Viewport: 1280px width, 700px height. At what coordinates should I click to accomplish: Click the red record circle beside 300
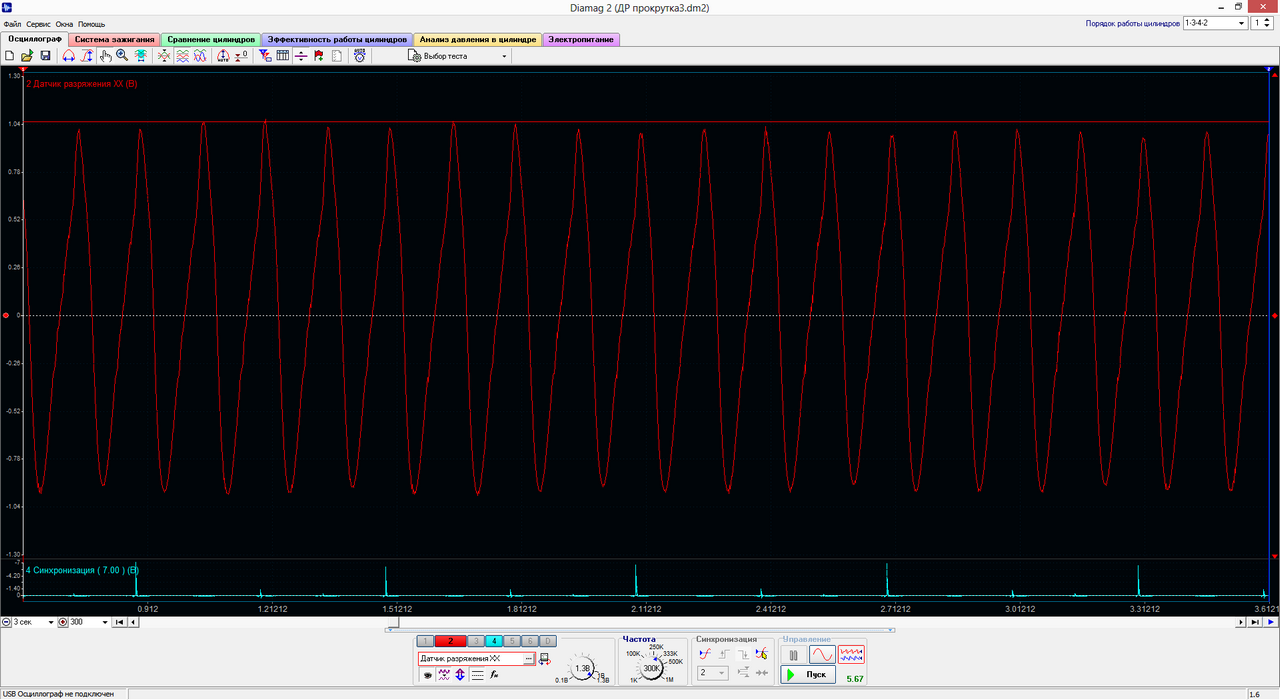(63, 622)
